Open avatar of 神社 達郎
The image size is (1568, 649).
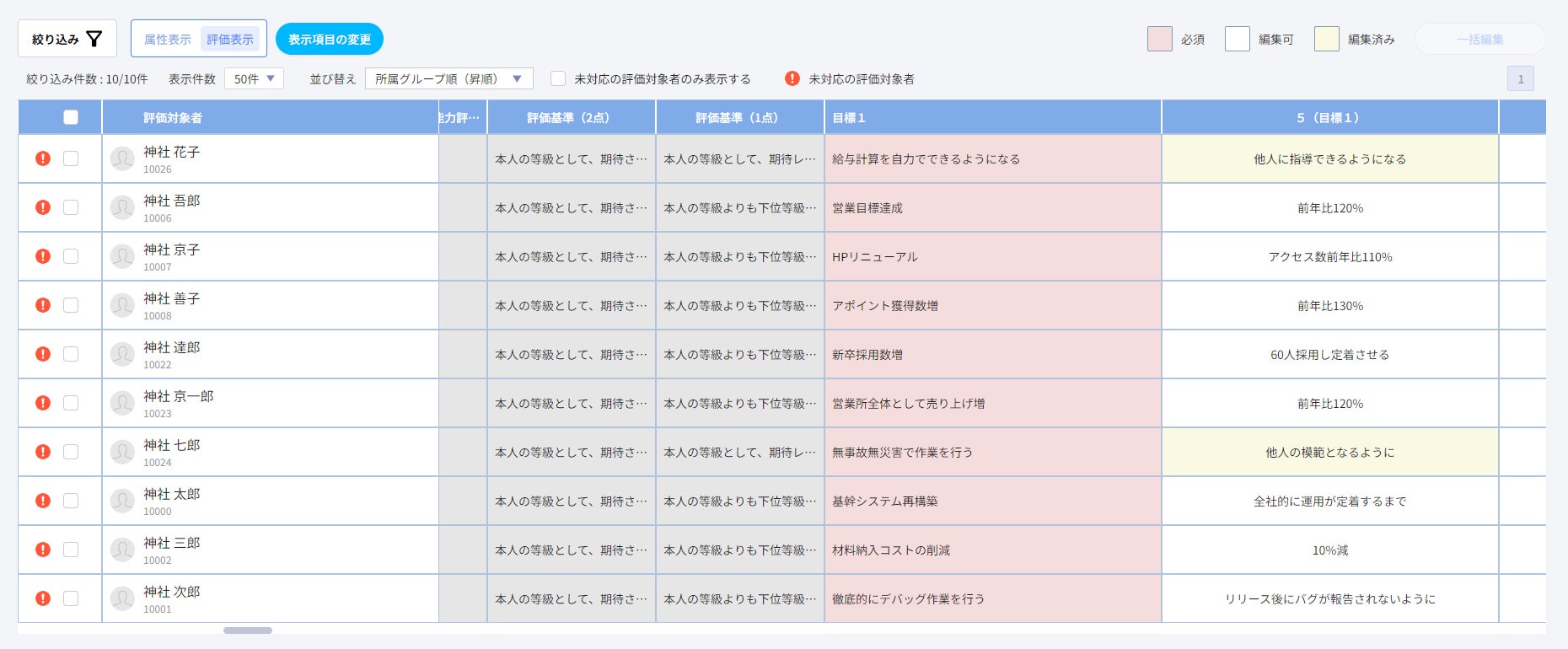tap(122, 354)
